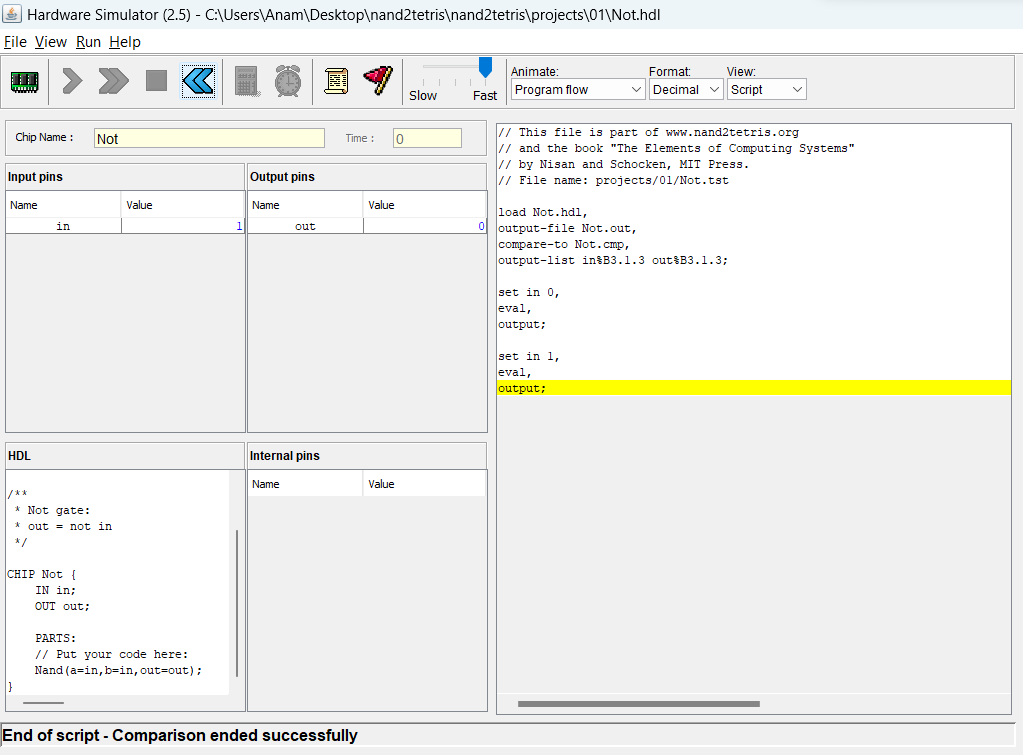Screen dimensions: 1023x755
Task: Open the Animate dropdown showing Program flow
Action: (577, 89)
